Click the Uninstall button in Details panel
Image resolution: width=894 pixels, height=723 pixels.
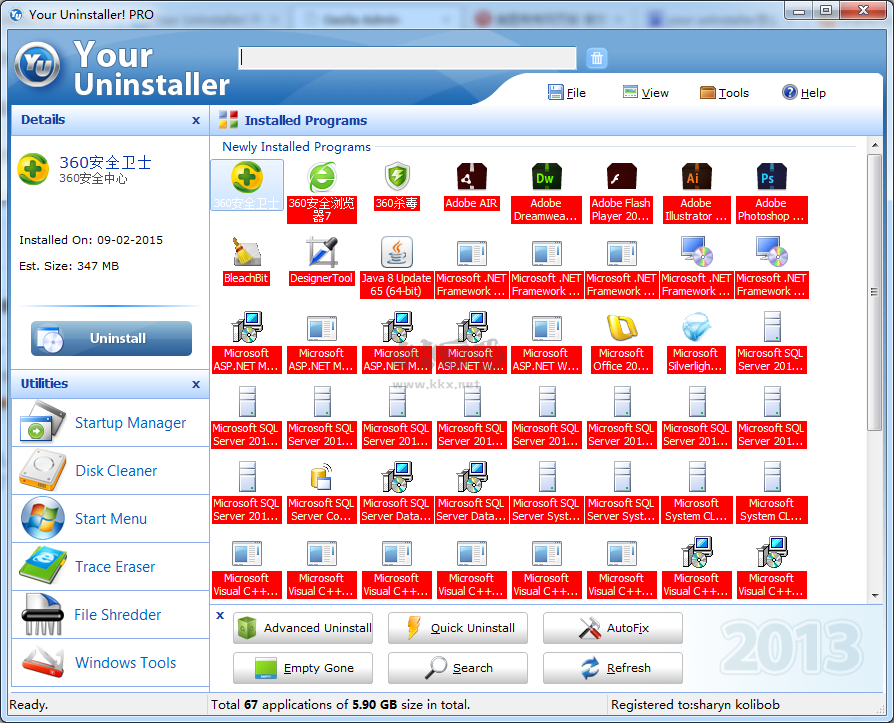tap(111, 338)
